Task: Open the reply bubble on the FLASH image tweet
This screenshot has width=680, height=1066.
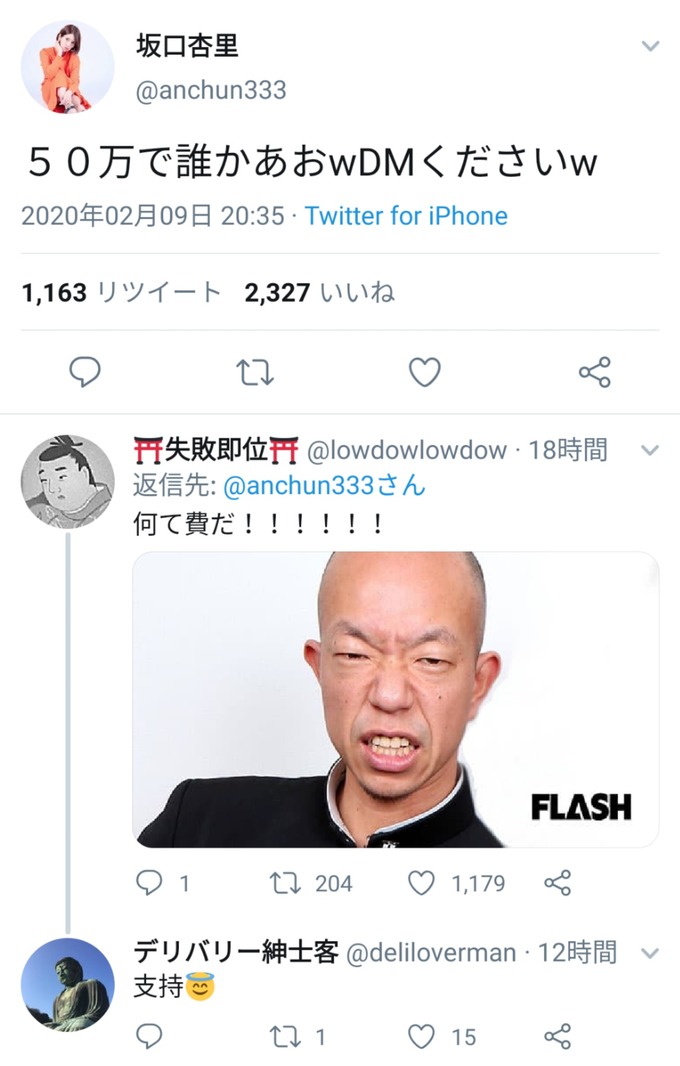Action: point(149,882)
